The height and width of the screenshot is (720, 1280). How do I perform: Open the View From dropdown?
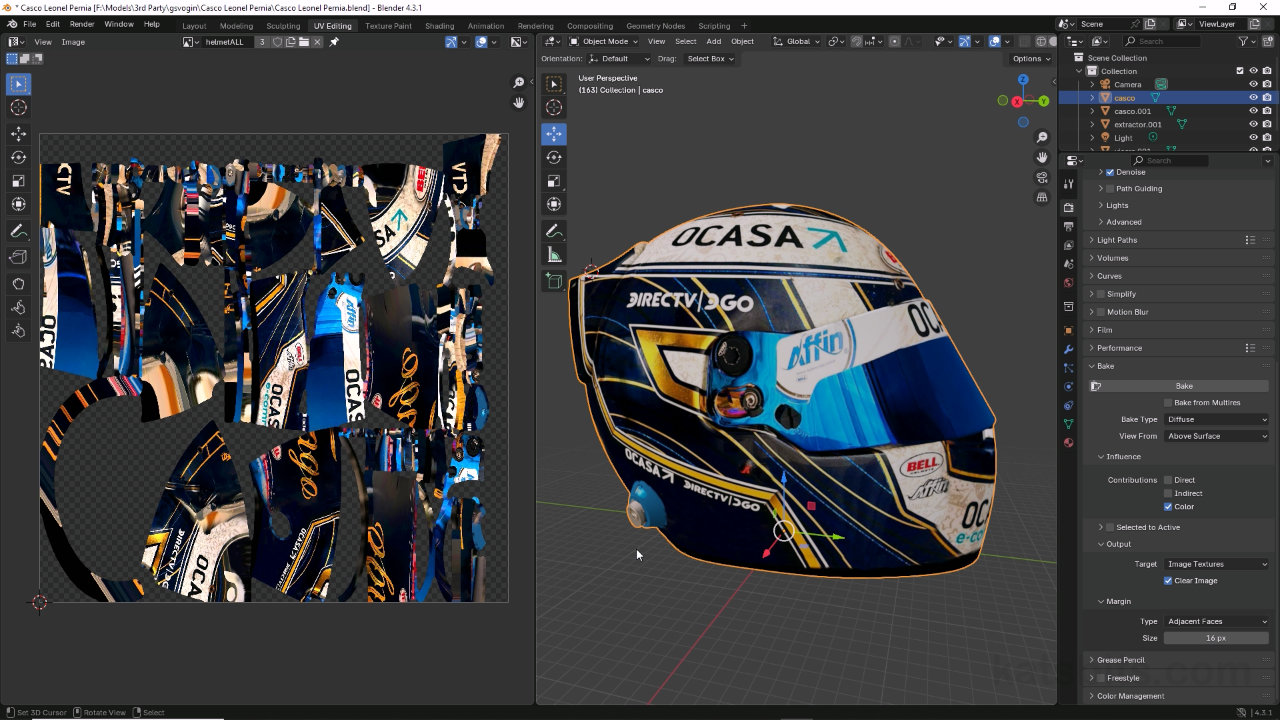click(1216, 436)
